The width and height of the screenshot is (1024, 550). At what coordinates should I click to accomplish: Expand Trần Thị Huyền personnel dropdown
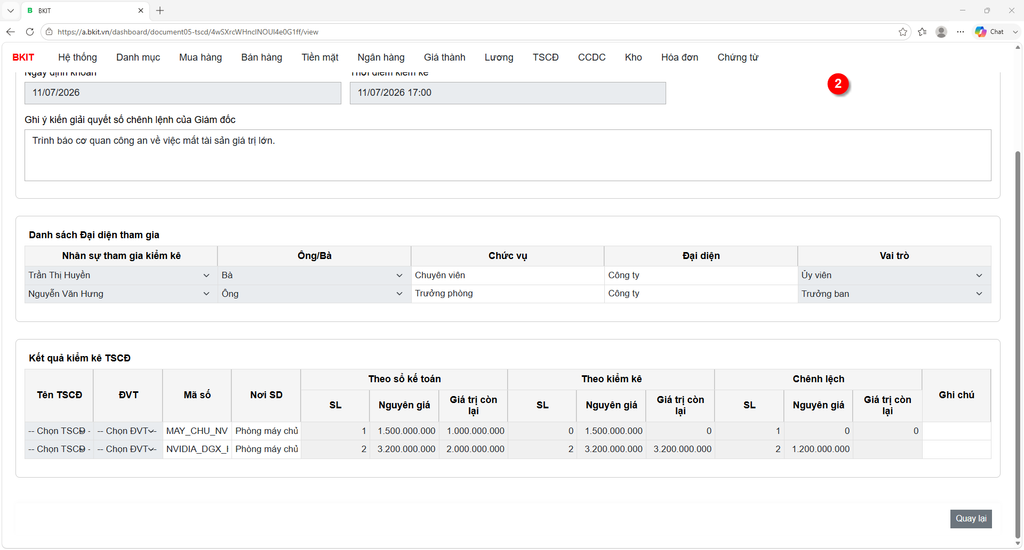click(x=120, y=275)
